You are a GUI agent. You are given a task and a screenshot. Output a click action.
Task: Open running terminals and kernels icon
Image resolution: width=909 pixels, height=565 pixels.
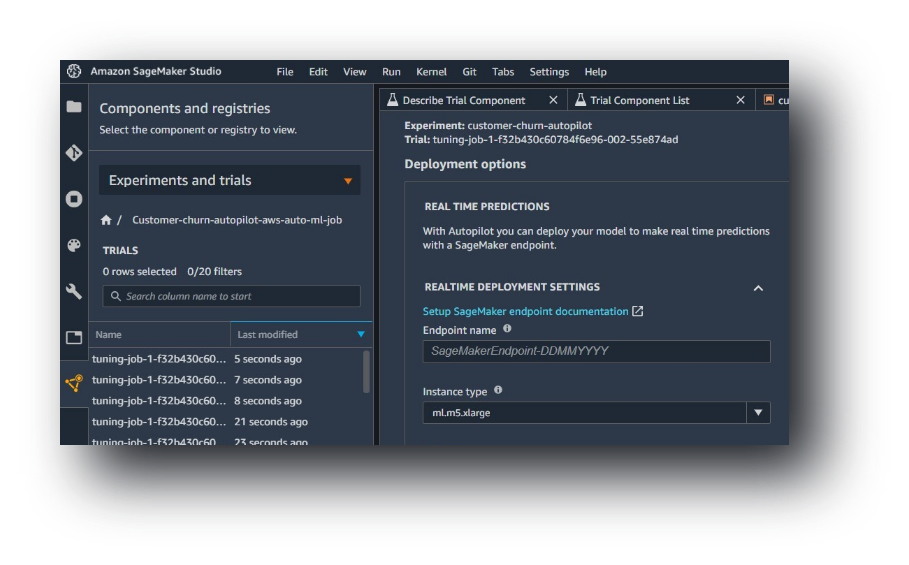point(74,199)
